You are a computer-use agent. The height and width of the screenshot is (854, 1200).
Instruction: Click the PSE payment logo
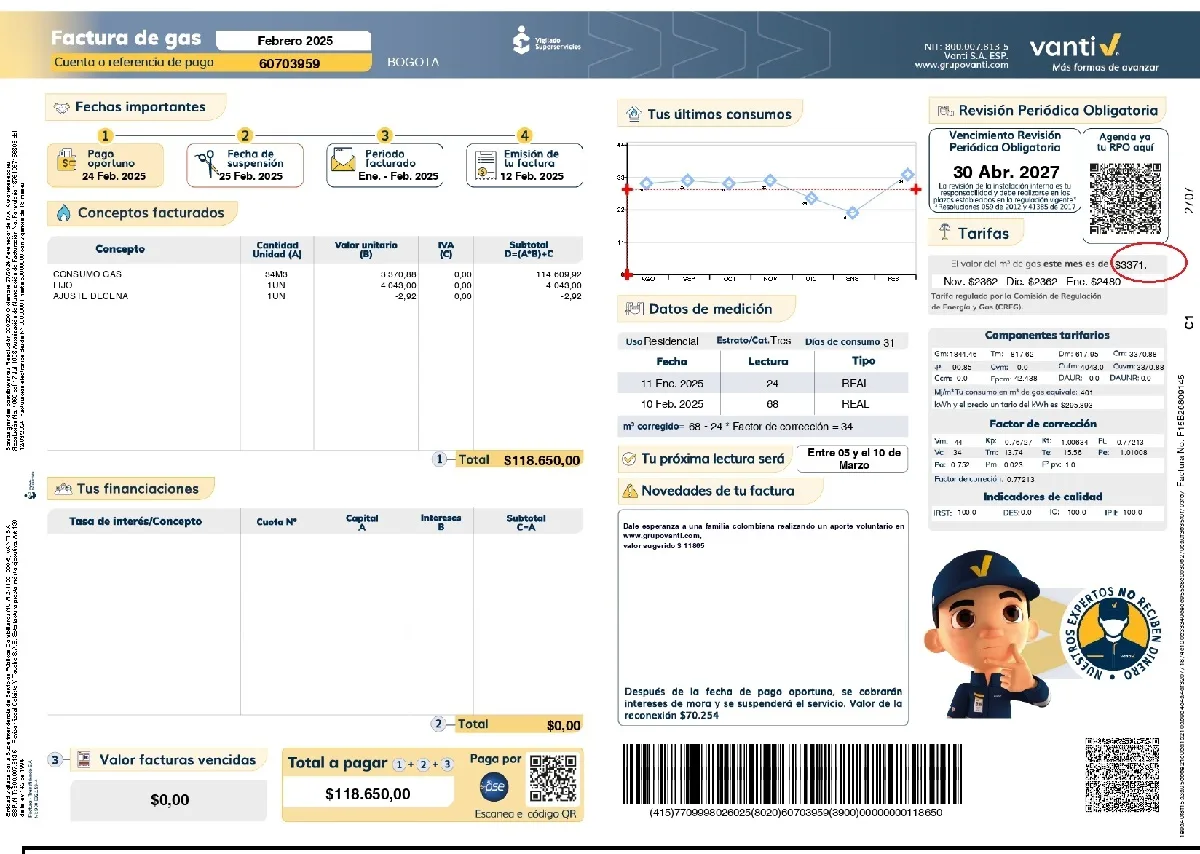[x=494, y=787]
